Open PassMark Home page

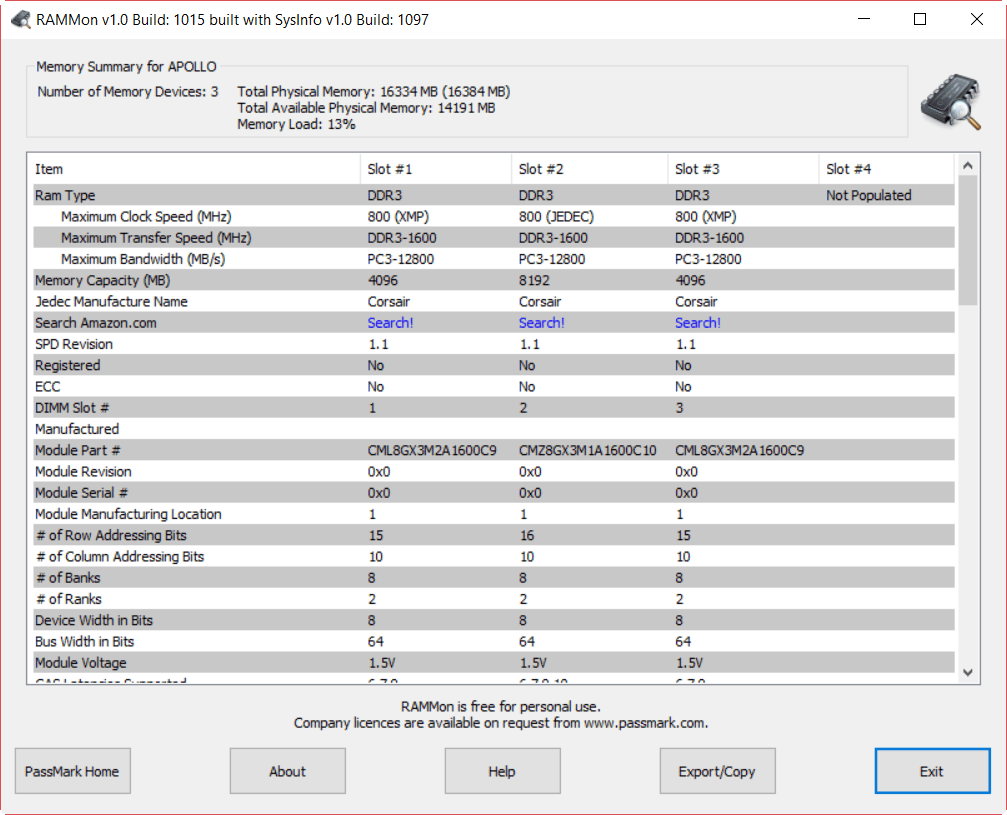[73, 771]
